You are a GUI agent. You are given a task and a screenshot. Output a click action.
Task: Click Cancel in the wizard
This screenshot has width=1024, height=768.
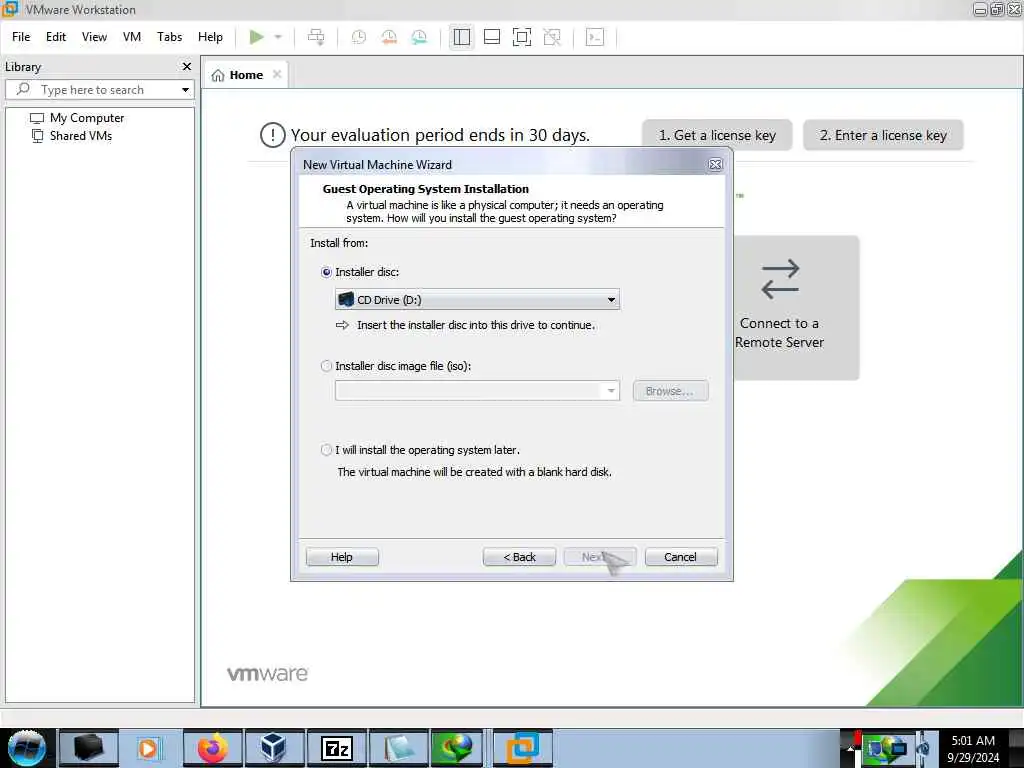(681, 557)
